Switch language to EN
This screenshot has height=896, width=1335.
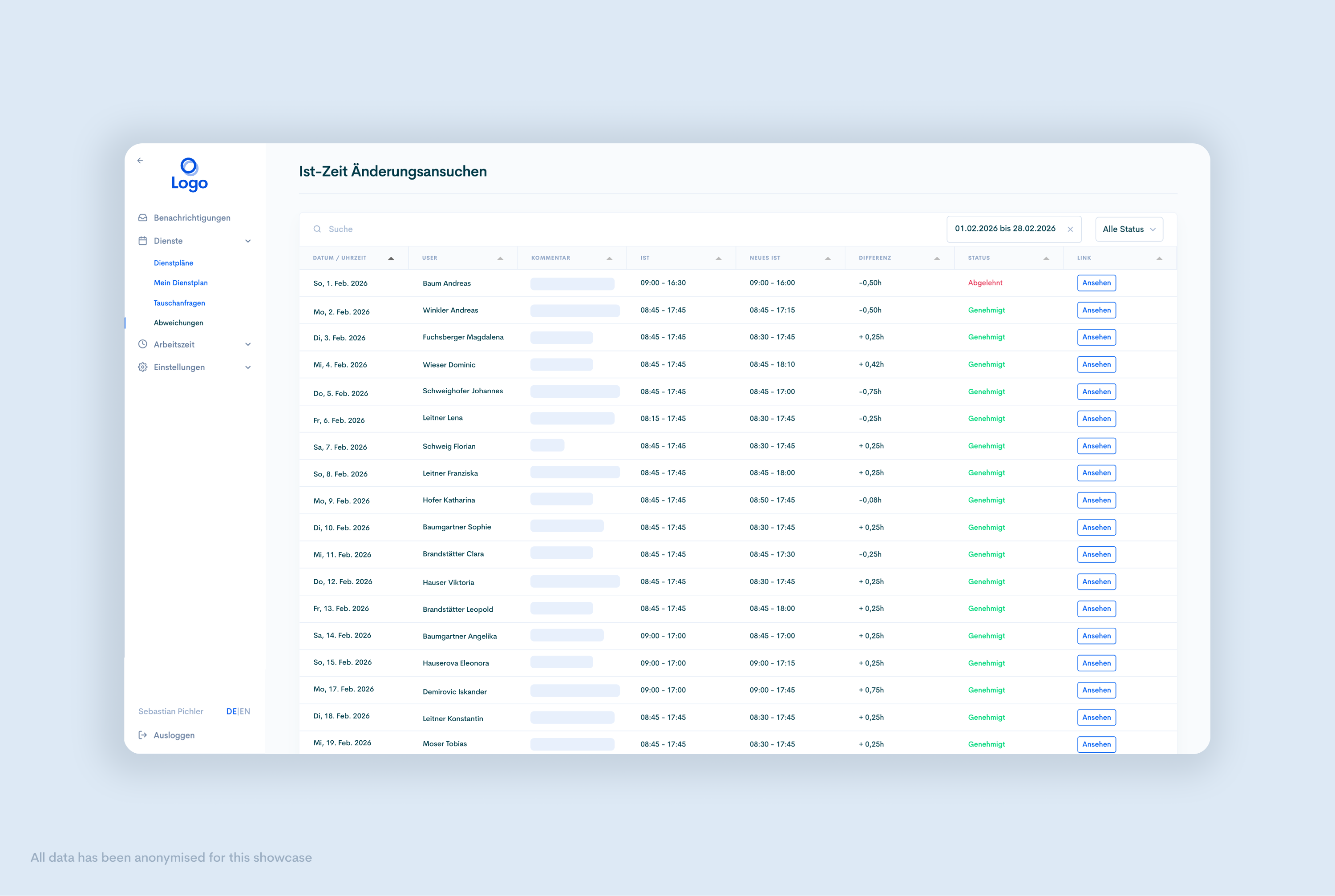[245, 711]
